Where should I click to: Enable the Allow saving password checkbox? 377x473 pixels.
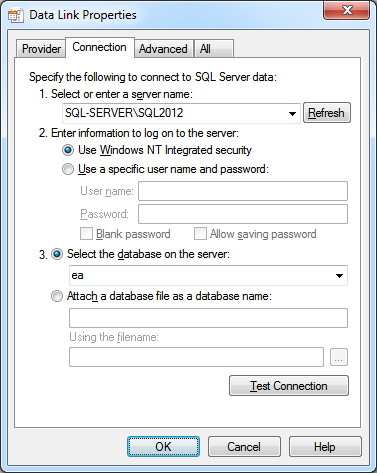click(x=200, y=234)
